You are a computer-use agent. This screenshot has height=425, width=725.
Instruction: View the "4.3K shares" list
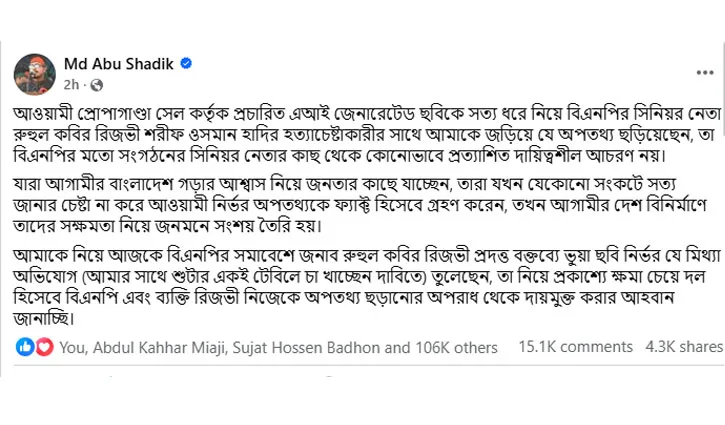(684, 347)
